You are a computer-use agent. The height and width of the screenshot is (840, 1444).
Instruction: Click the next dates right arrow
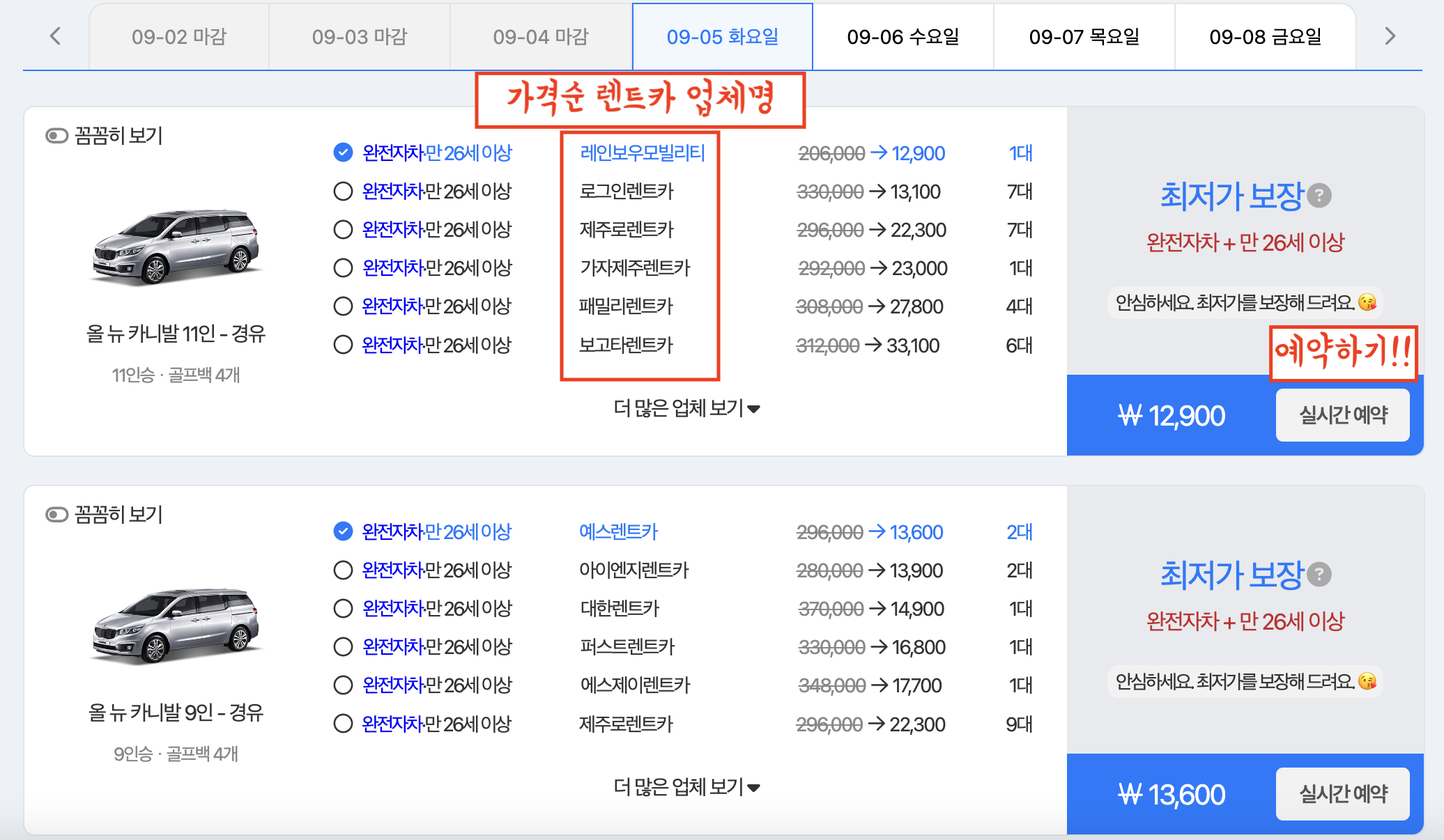1390,36
